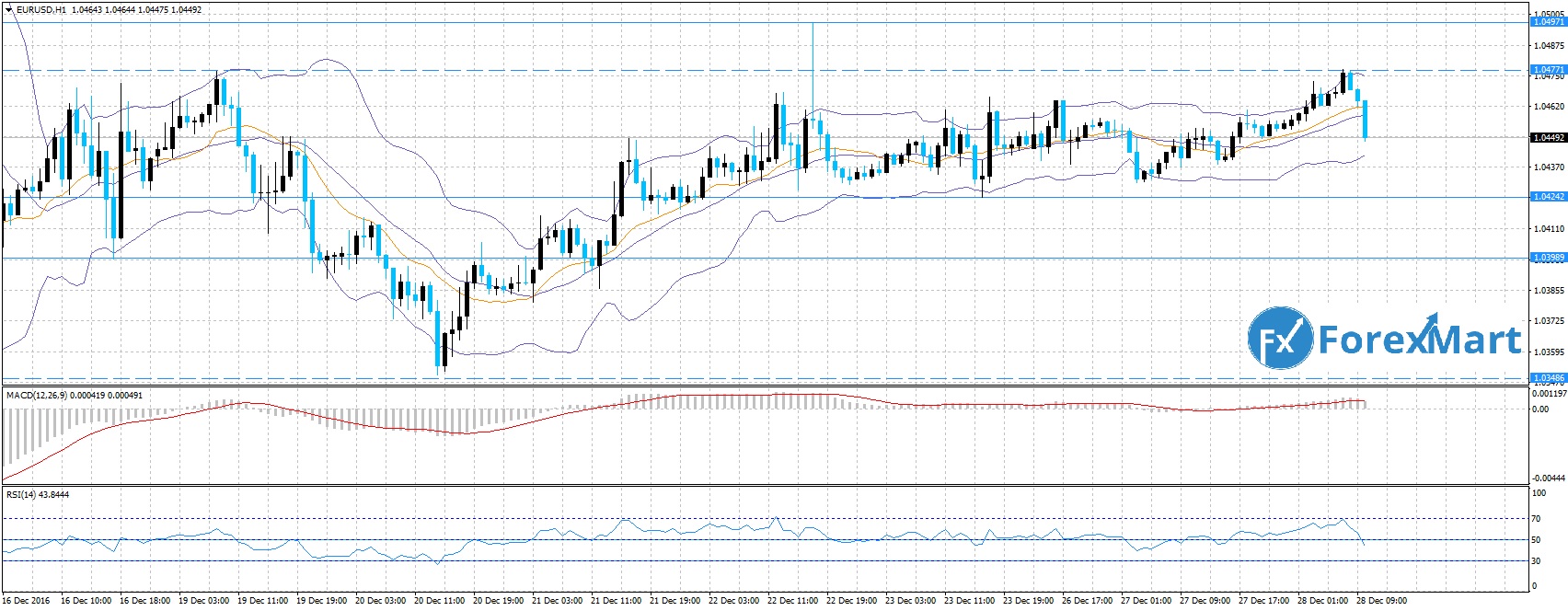
Task: Click the 1.04370 price scale value
Action: [1550, 167]
